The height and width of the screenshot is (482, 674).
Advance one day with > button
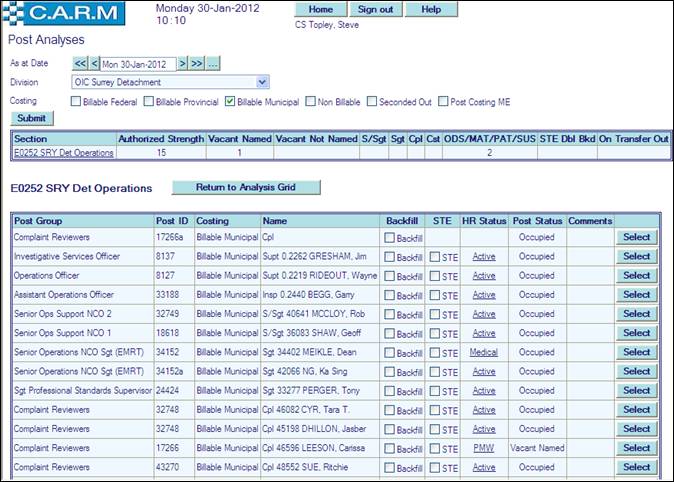click(183, 63)
